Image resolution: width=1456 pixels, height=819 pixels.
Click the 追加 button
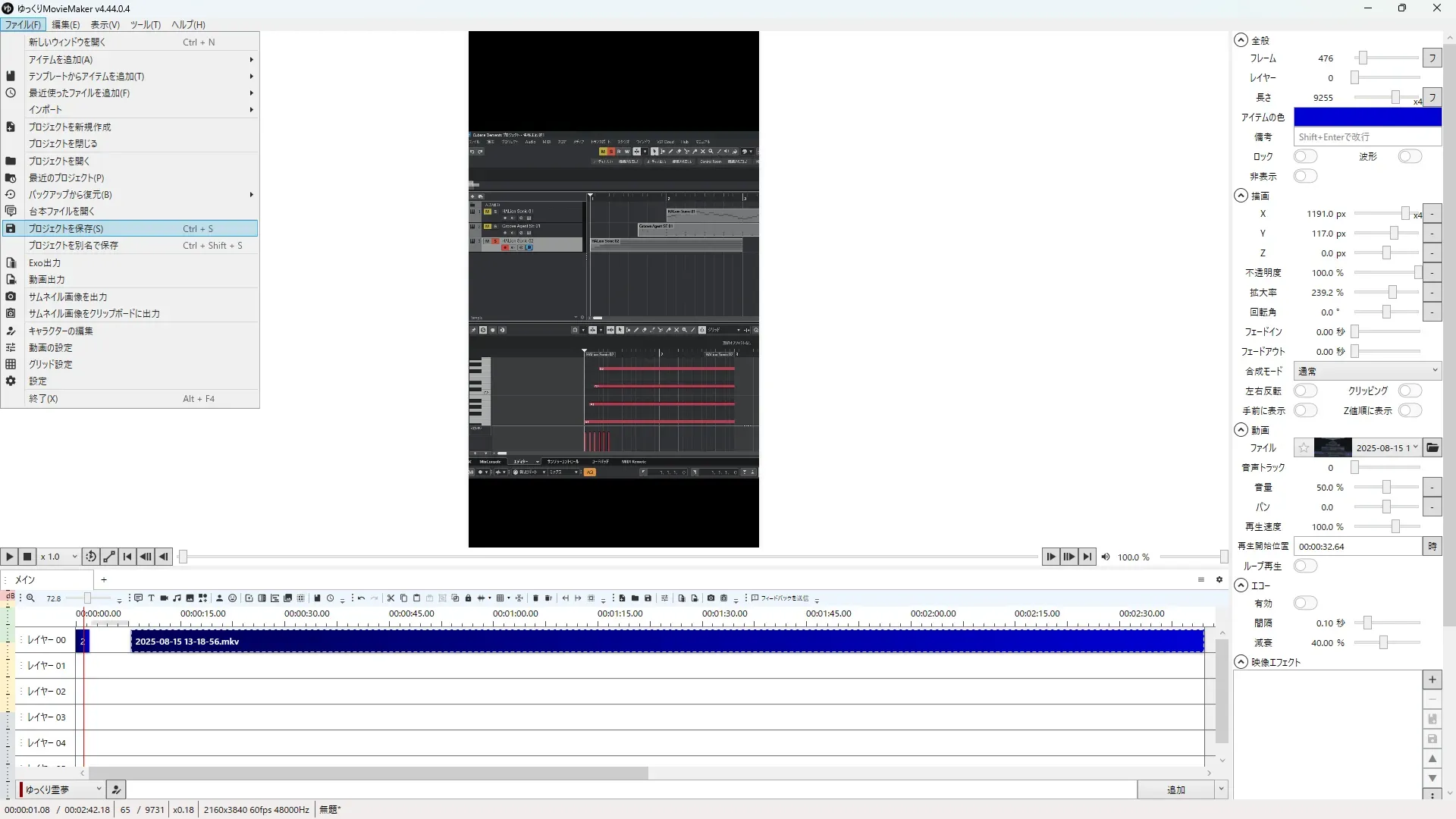point(1175,789)
